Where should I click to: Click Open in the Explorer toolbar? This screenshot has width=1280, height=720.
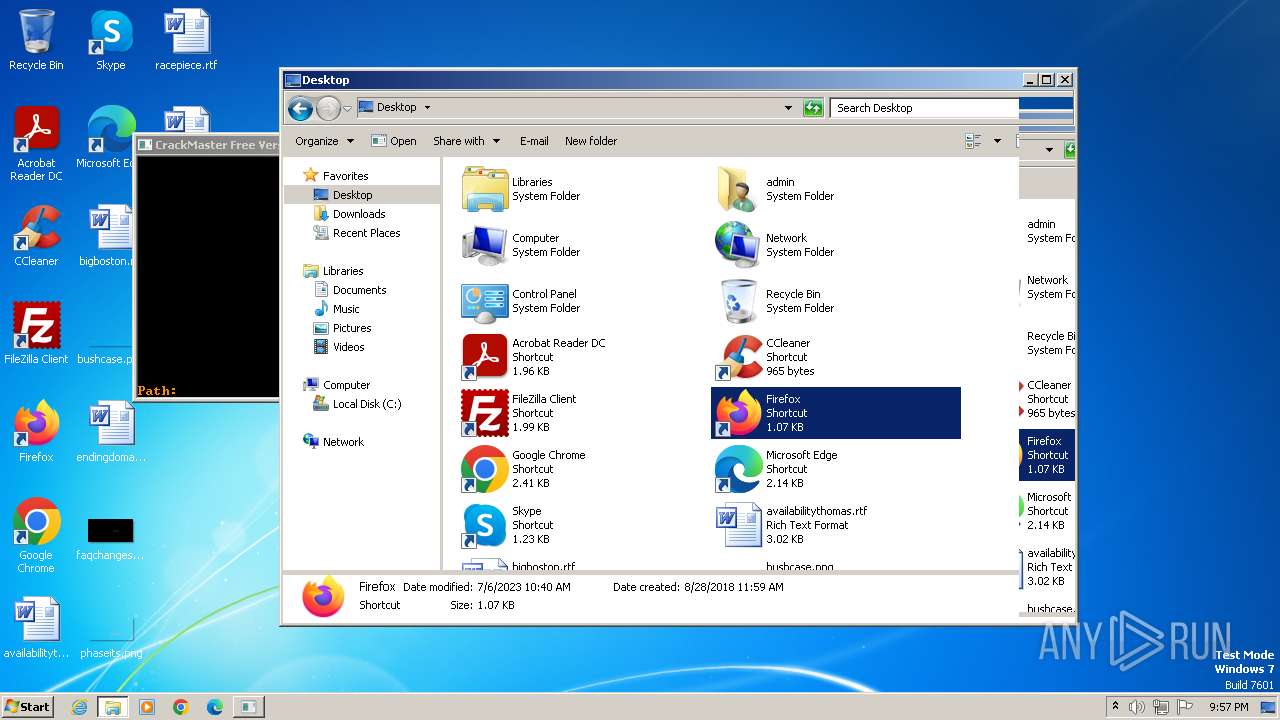394,141
